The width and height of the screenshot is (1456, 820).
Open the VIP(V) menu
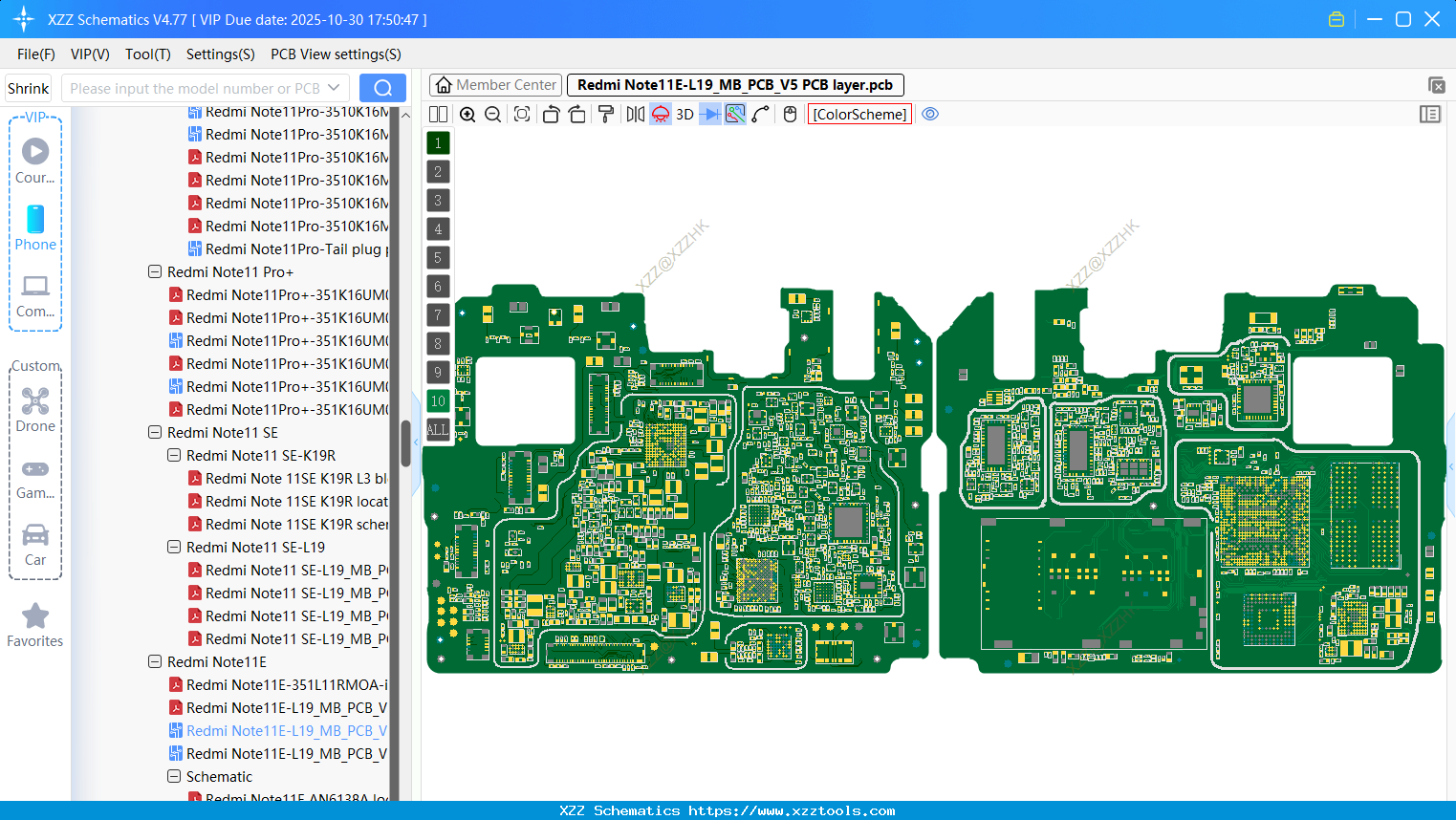pyautogui.click(x=89, y=54)
